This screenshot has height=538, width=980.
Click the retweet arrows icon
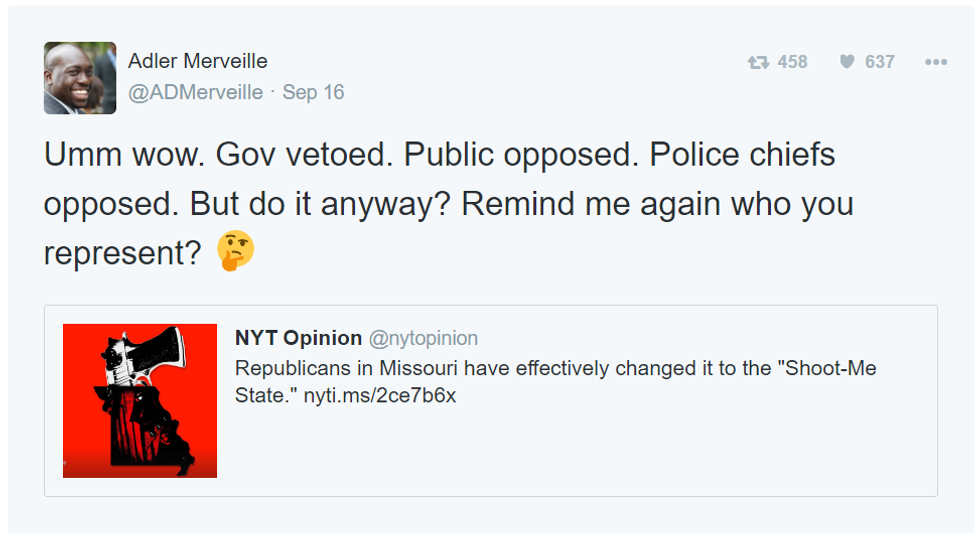tap(759, 62)
